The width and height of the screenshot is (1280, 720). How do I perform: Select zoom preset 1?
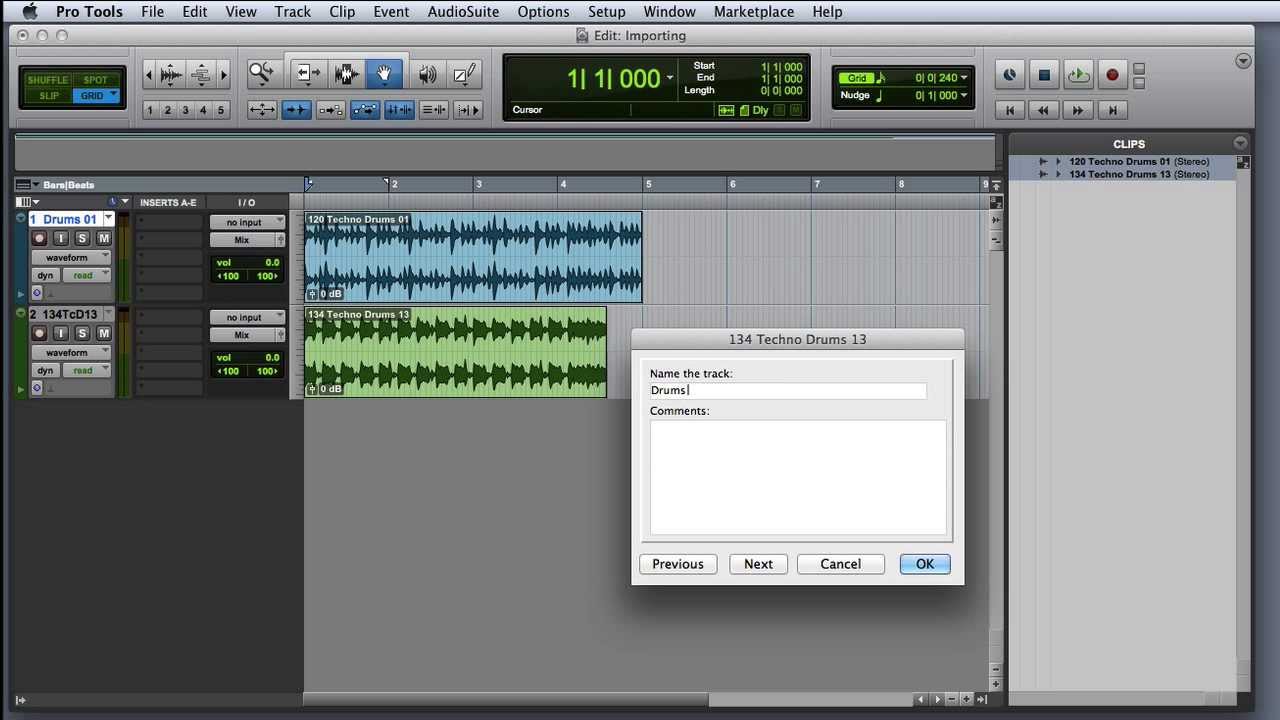[149, 110]
